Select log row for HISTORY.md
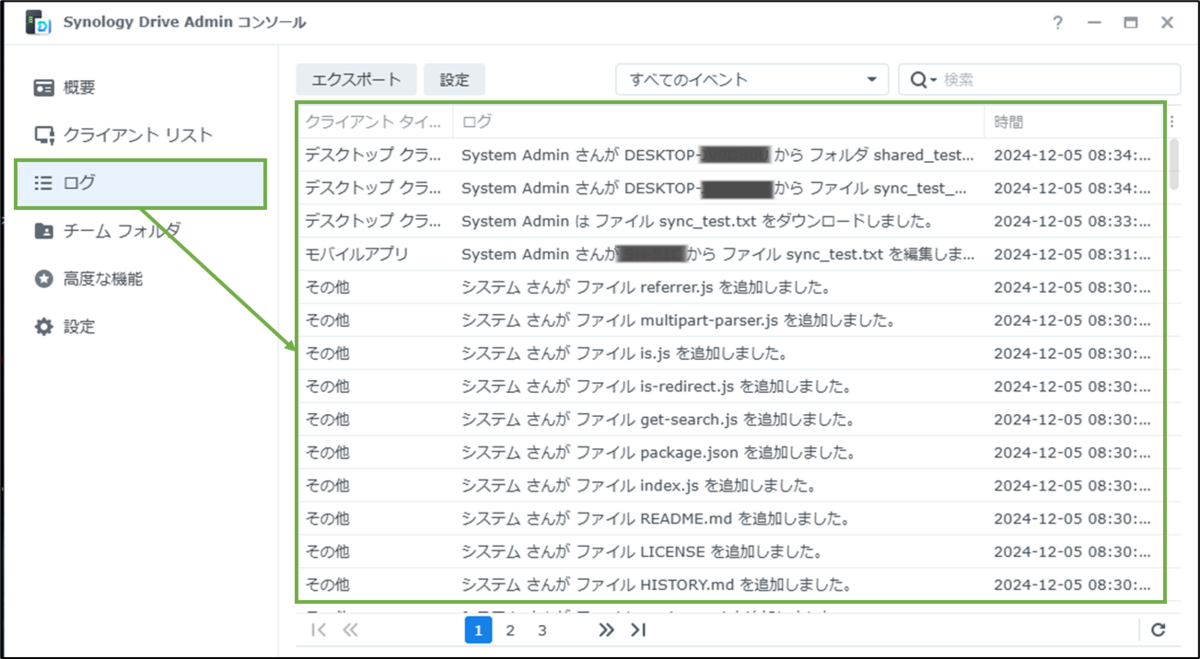 pyautogui.click(x=731, y=584)
